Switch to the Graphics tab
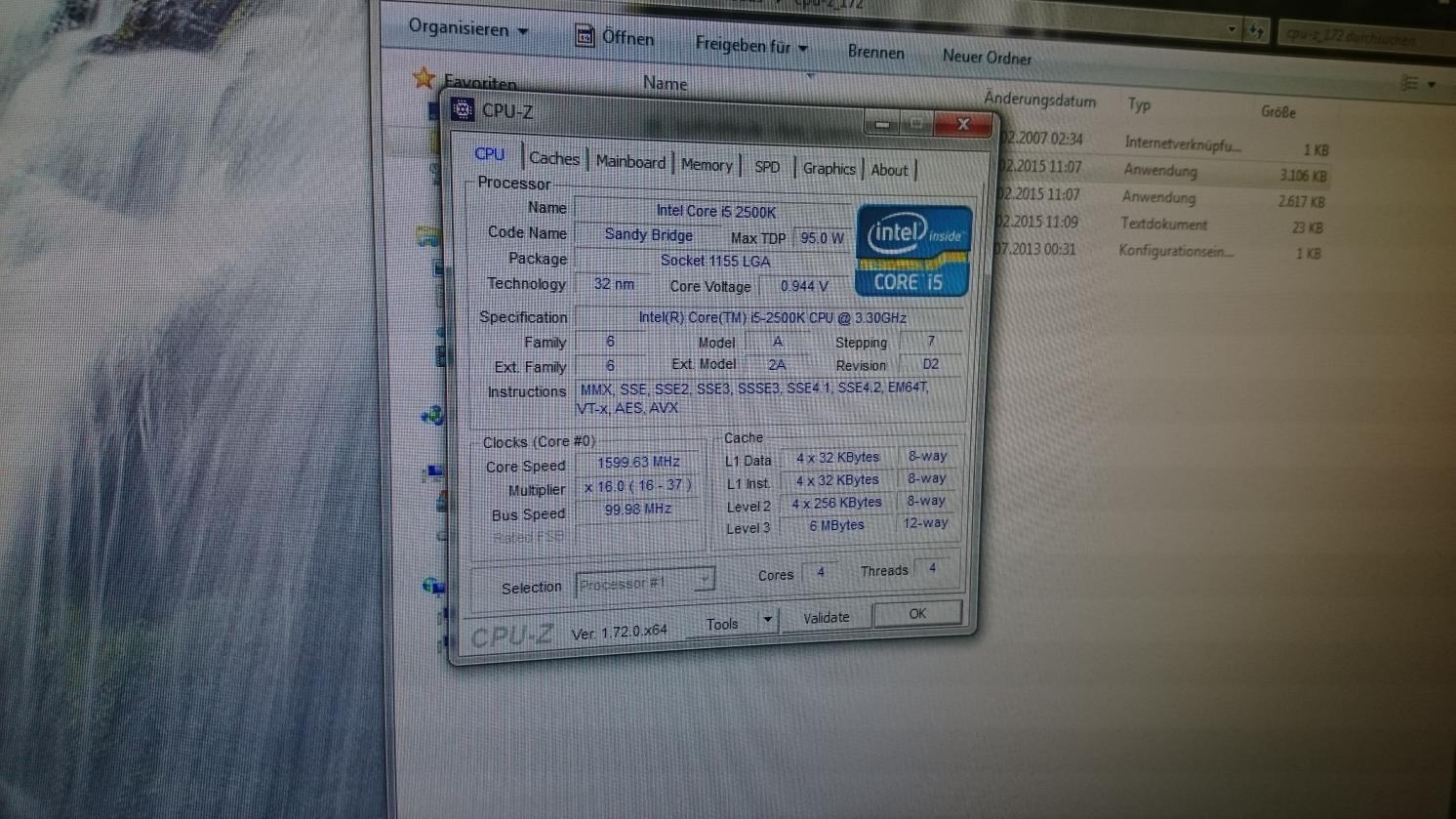1456x819 pixels. [829, 169]
